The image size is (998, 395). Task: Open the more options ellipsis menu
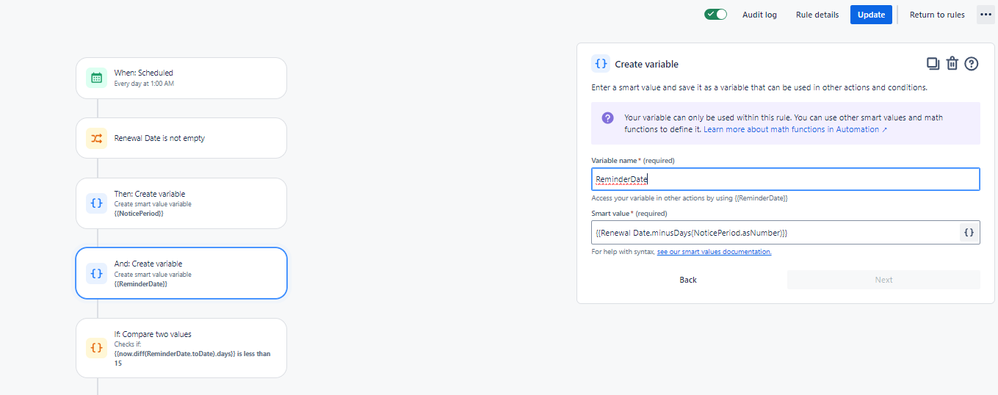coord(985,15)
